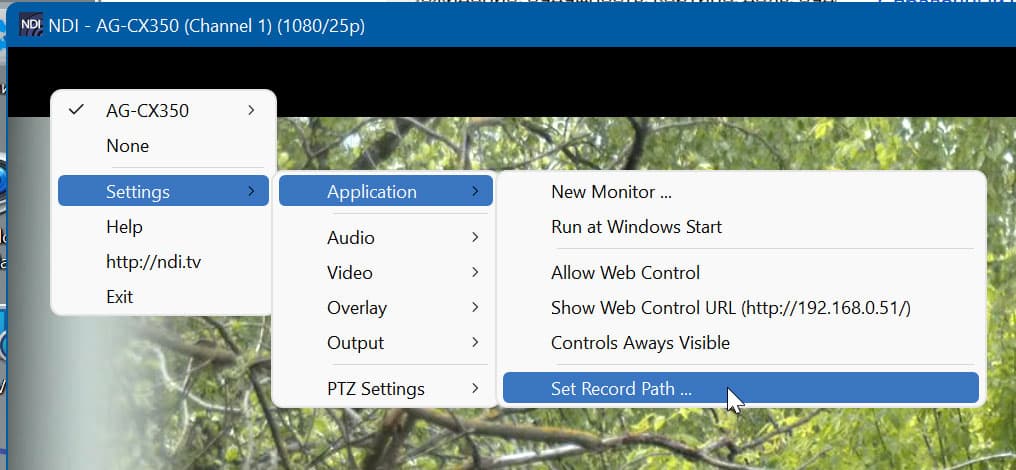Select the checked AG-CX350 source
This screenshot has height=470, width=1016.
tap(147, 110)
